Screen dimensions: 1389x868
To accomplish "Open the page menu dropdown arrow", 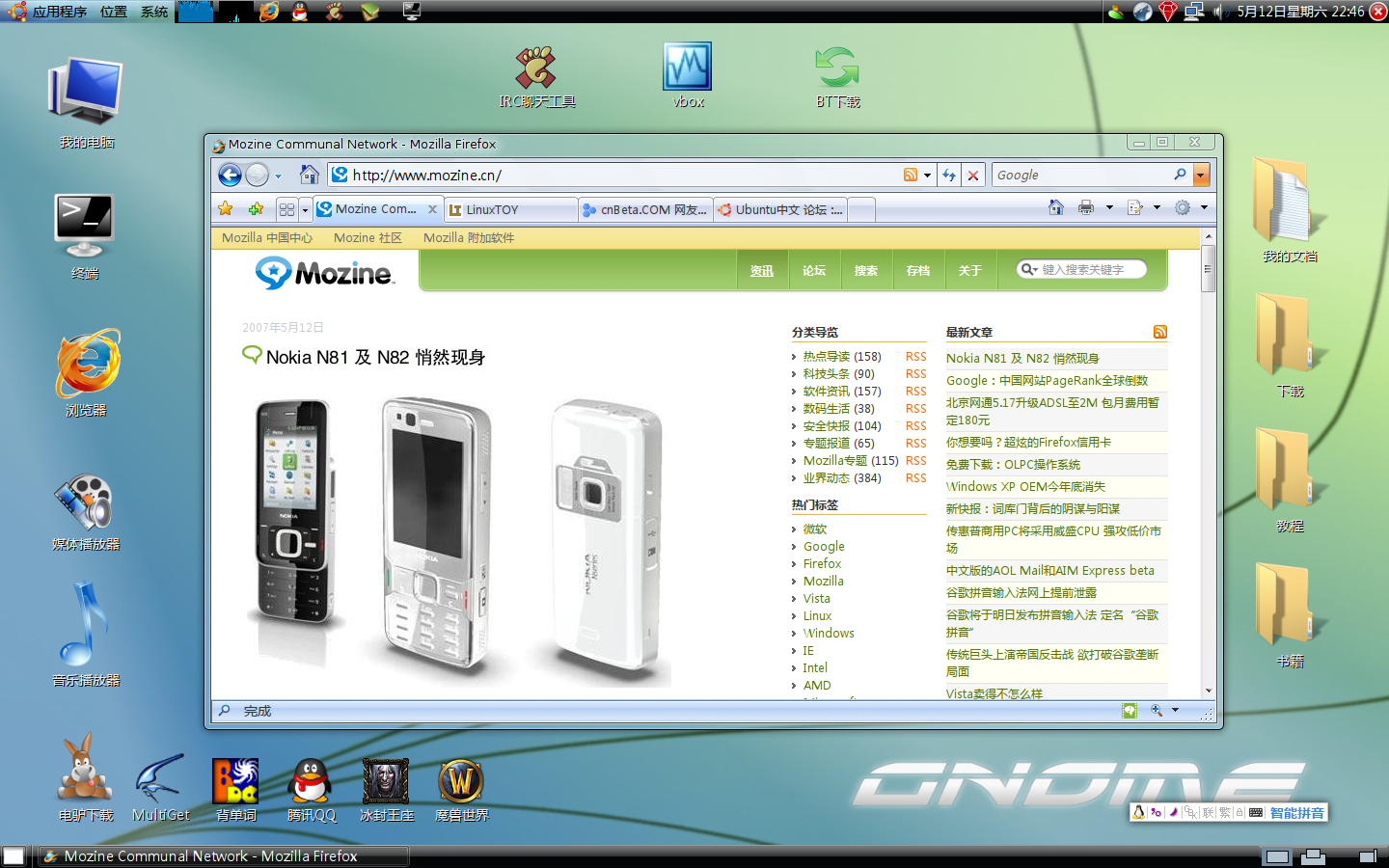I will coord(1157,207).
